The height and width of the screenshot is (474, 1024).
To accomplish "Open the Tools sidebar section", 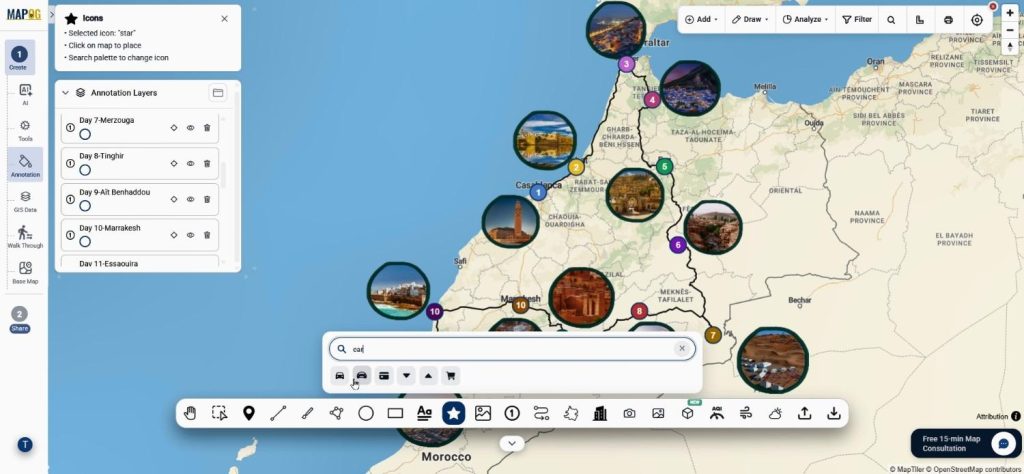I will point(25,130).
